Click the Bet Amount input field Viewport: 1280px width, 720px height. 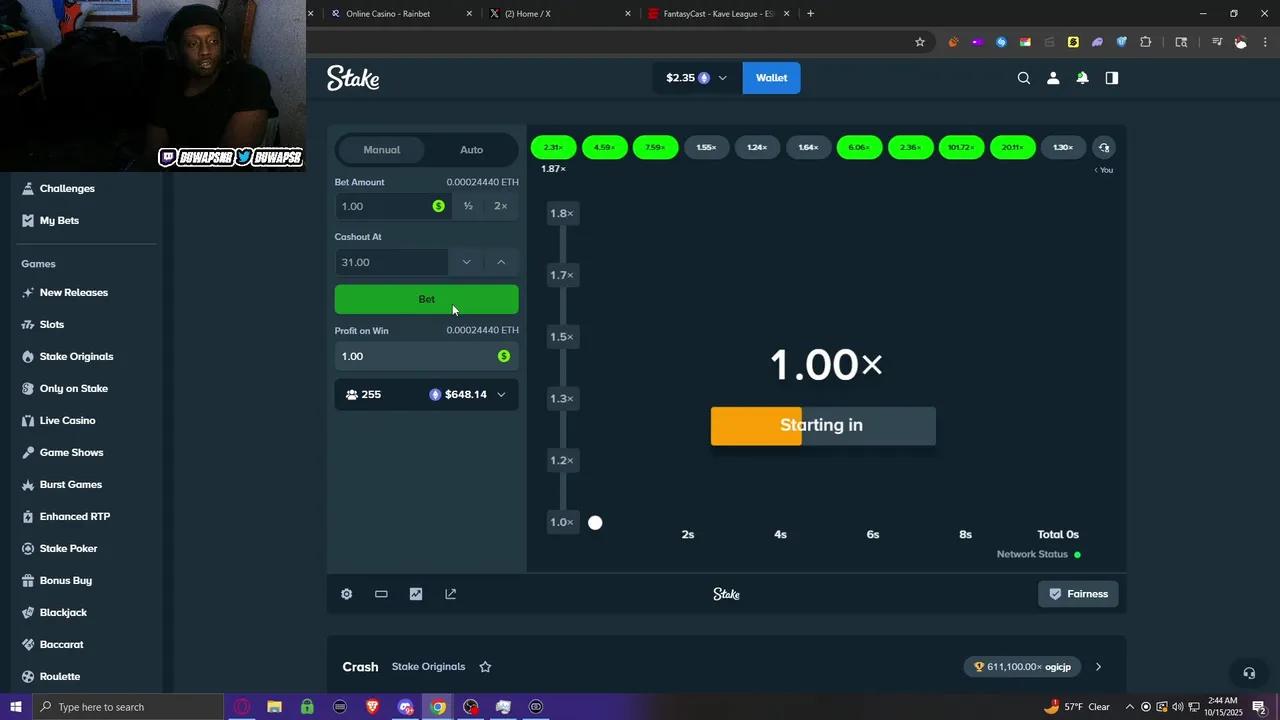pyautogui.click(x=392, y=206)
